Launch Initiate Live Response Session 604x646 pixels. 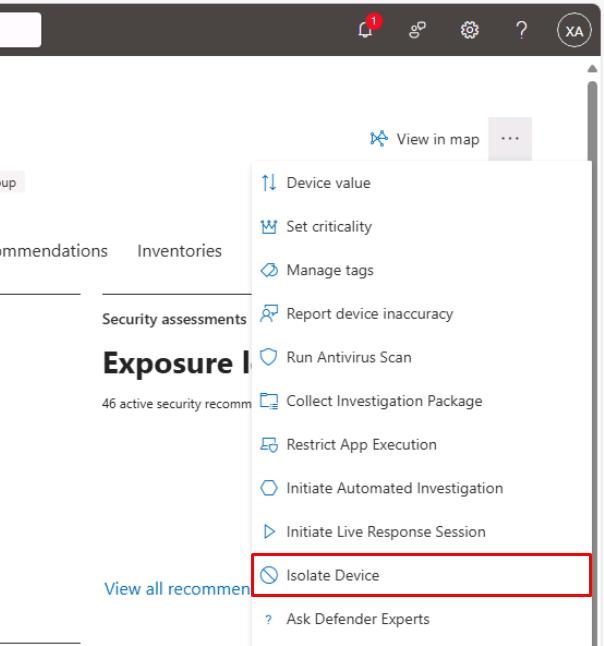(386, 532)
